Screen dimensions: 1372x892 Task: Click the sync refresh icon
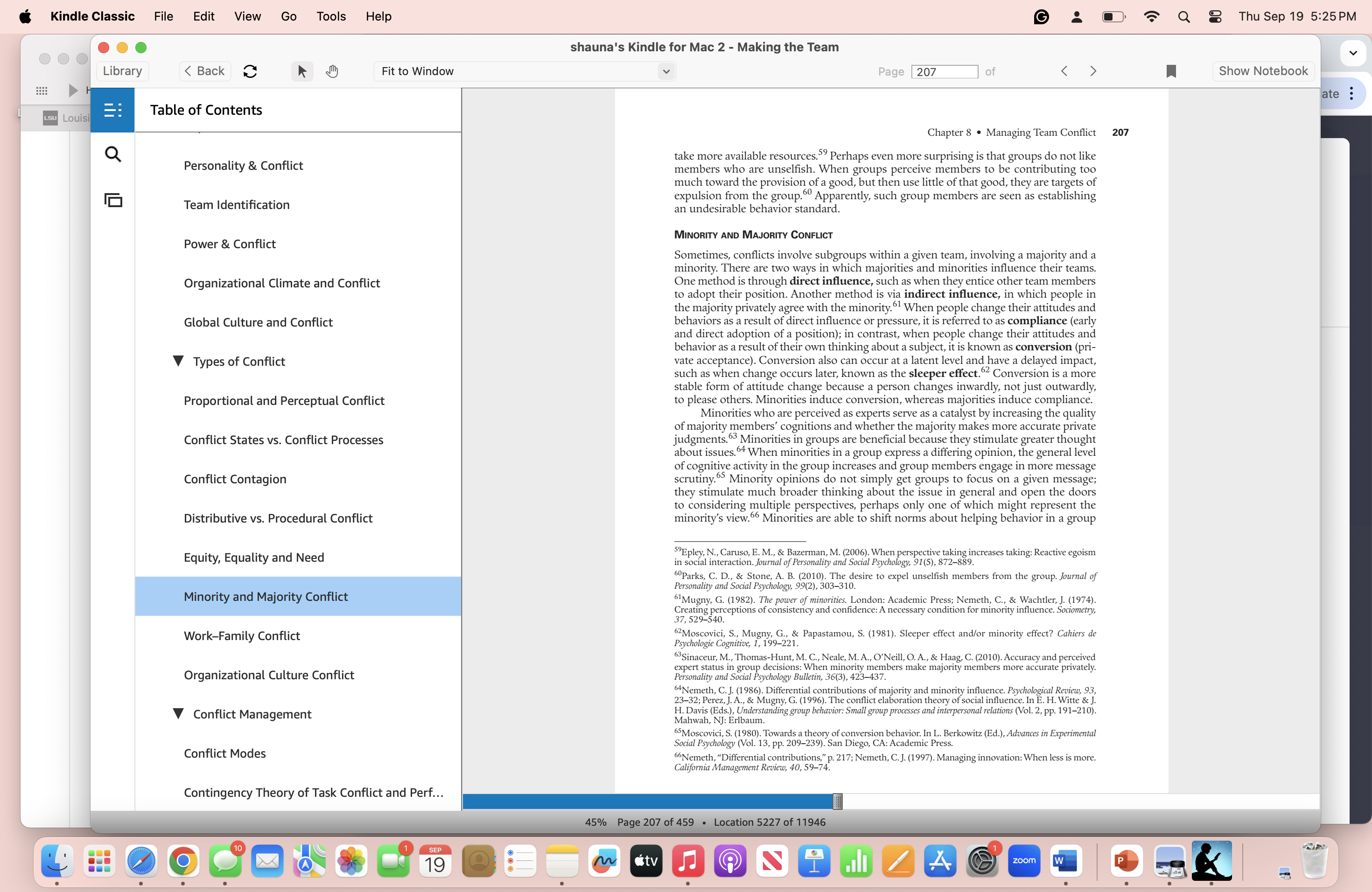click(250, 71)
